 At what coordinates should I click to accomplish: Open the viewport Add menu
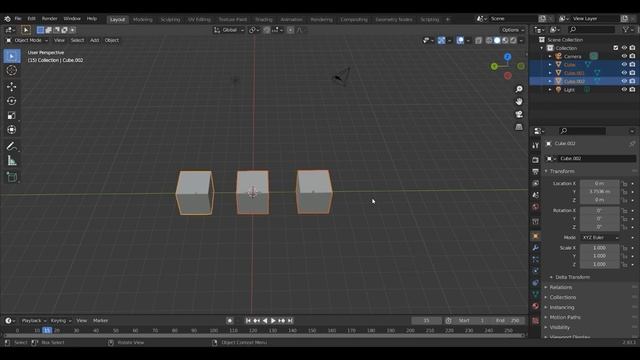point(94,40)
